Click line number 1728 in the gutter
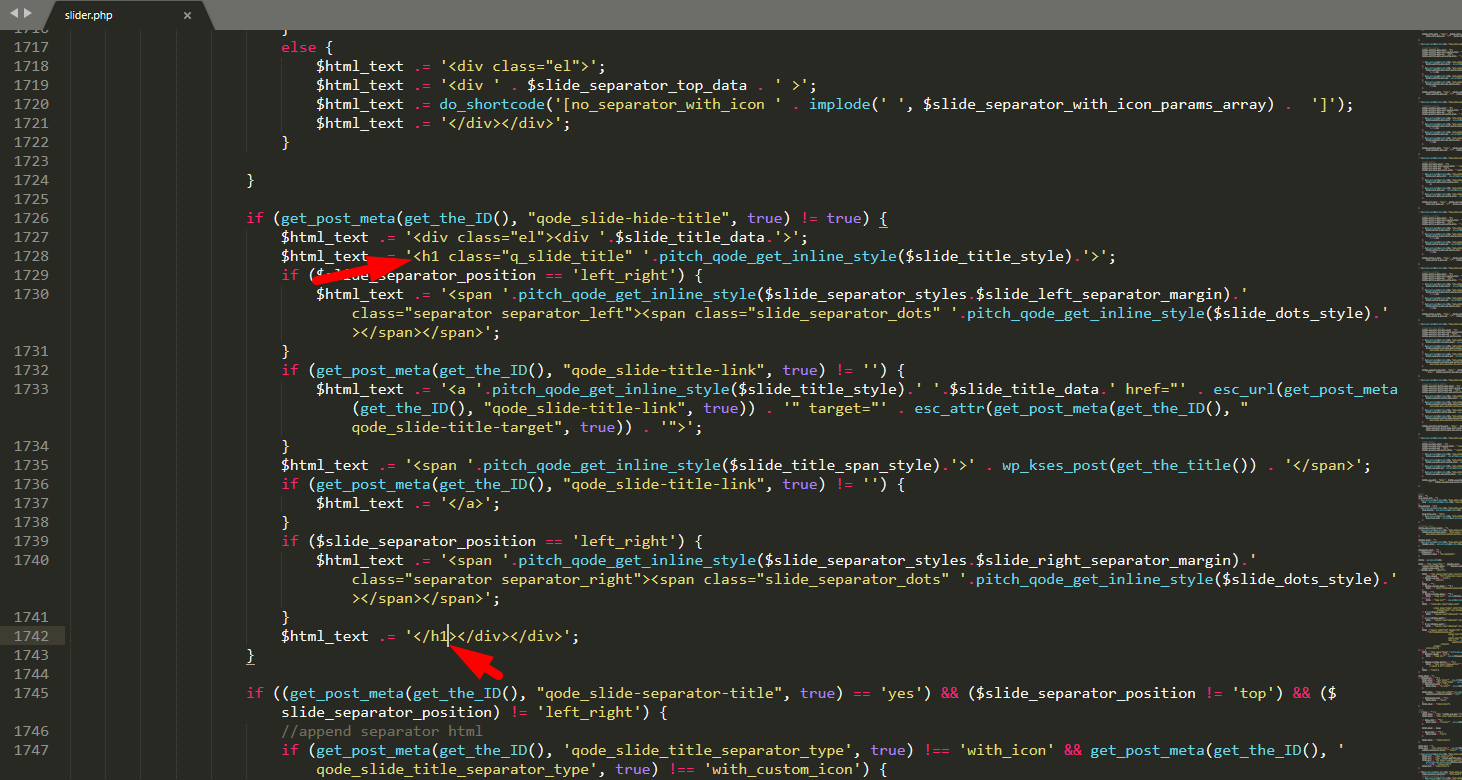This screenshot has height=780, width=1462. (31, 256)
